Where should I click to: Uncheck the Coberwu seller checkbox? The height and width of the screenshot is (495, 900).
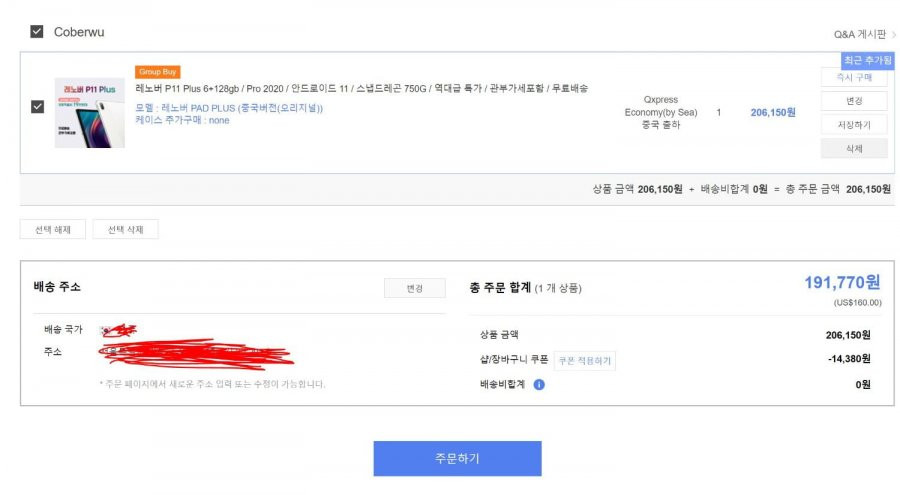click(x=37, y=32)
